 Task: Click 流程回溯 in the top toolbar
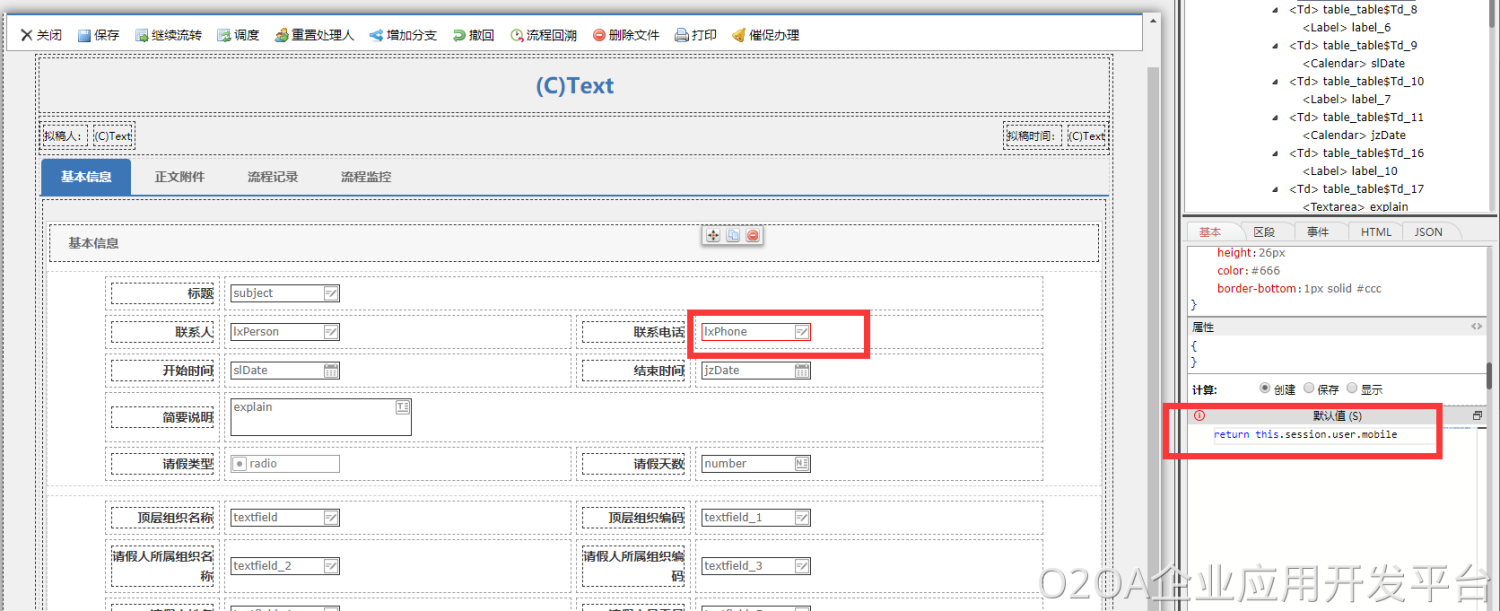(x=543, y=35)
